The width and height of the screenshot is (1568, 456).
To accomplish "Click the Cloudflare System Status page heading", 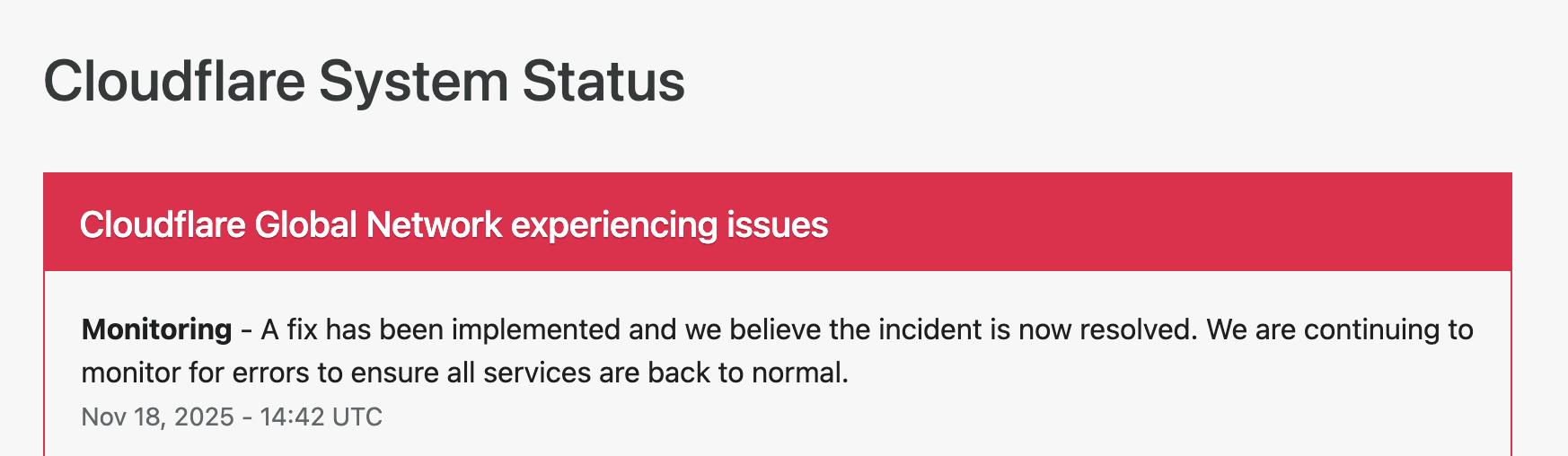I will [x=364, y=81].
